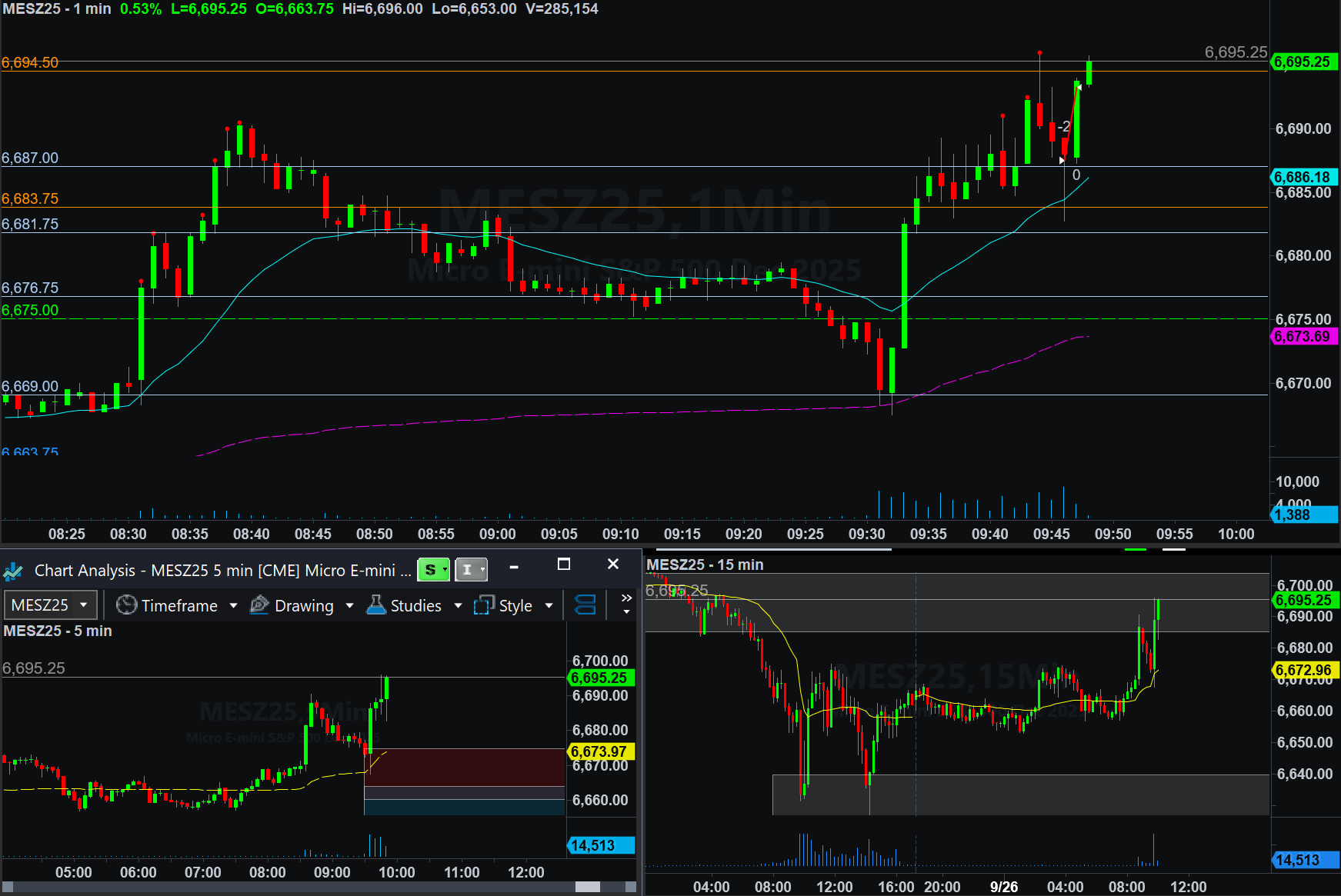Click the magenta 6,673.69 indicator label

coord(1303,336)
